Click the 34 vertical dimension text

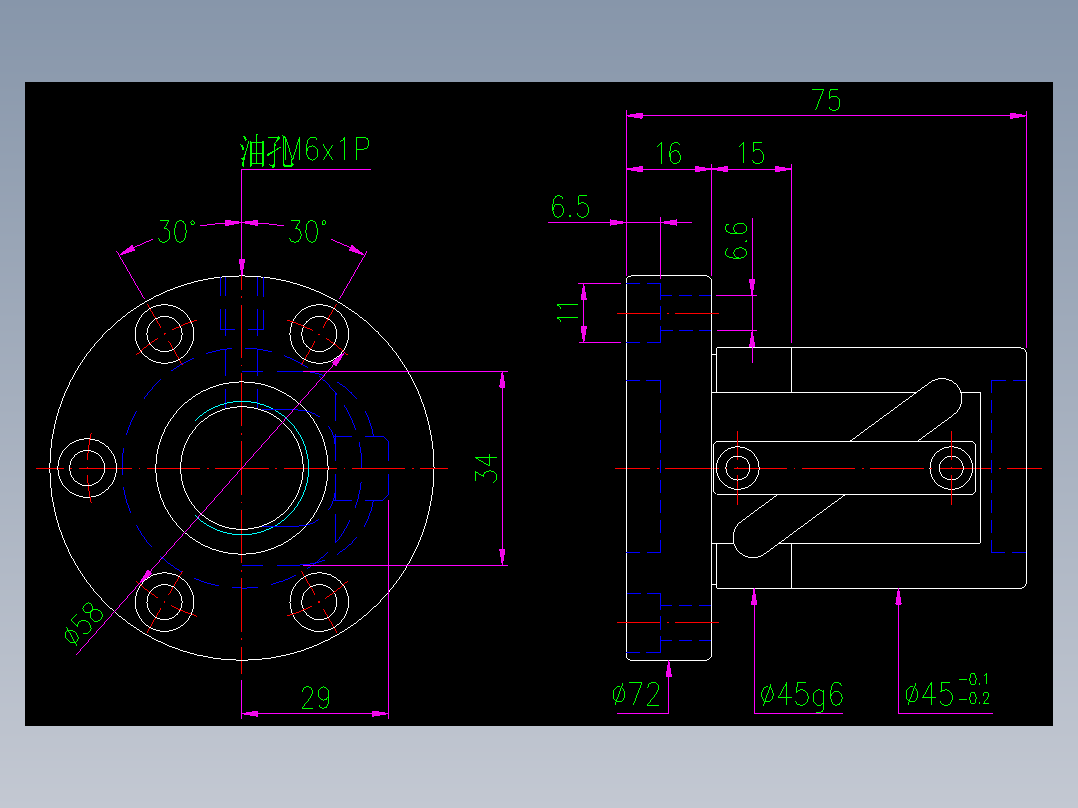[487, 468]
